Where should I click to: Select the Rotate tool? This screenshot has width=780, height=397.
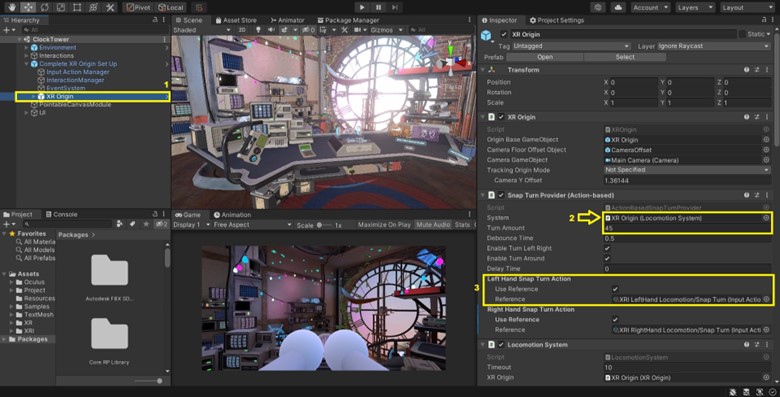pyautogui.click(x=44, y=7)
